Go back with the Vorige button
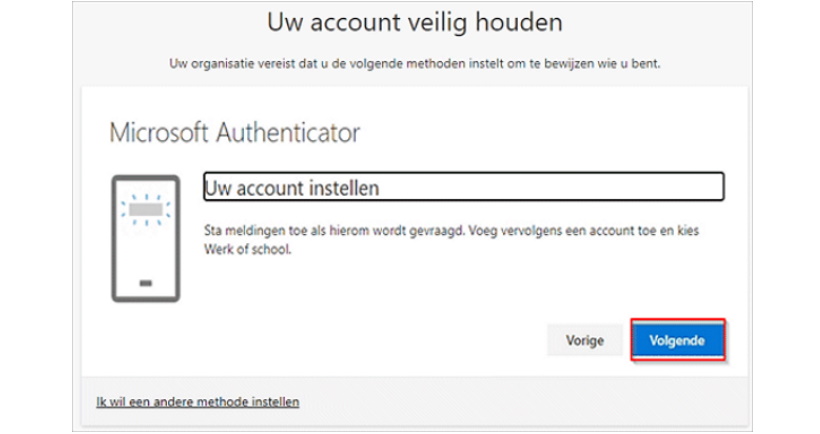The image size is (820, 434). [x=585, y=340]
